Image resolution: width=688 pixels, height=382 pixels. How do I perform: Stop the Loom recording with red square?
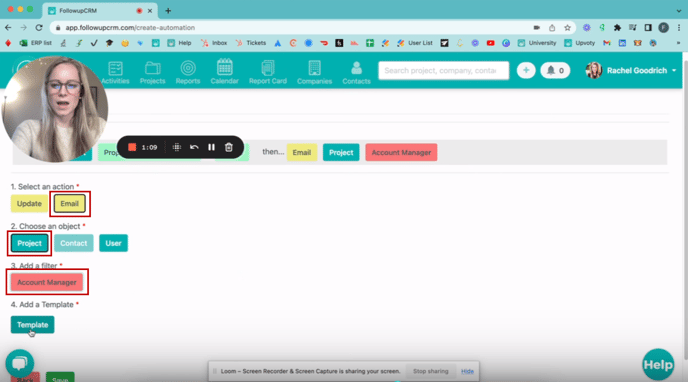(132, 147)
